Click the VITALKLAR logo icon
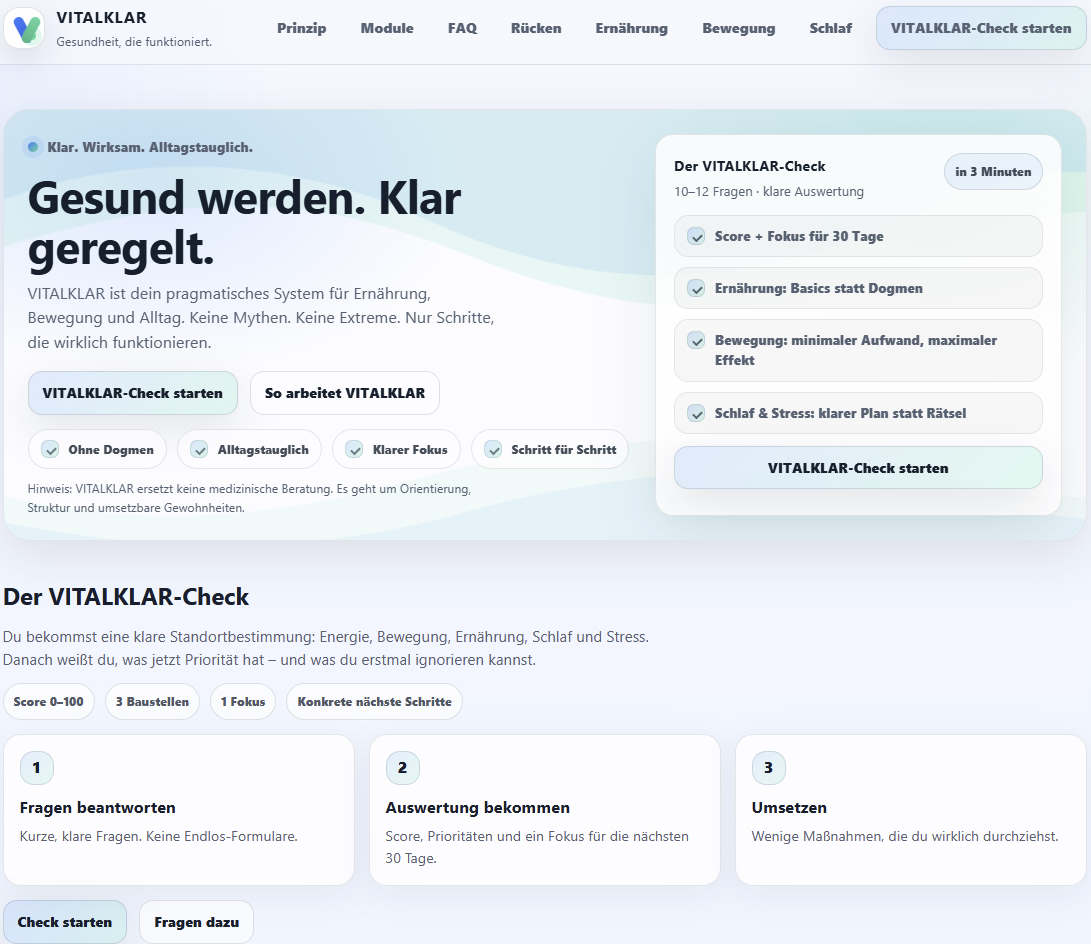Screen dimensions: 1091x944 click(x=24, y=27)
